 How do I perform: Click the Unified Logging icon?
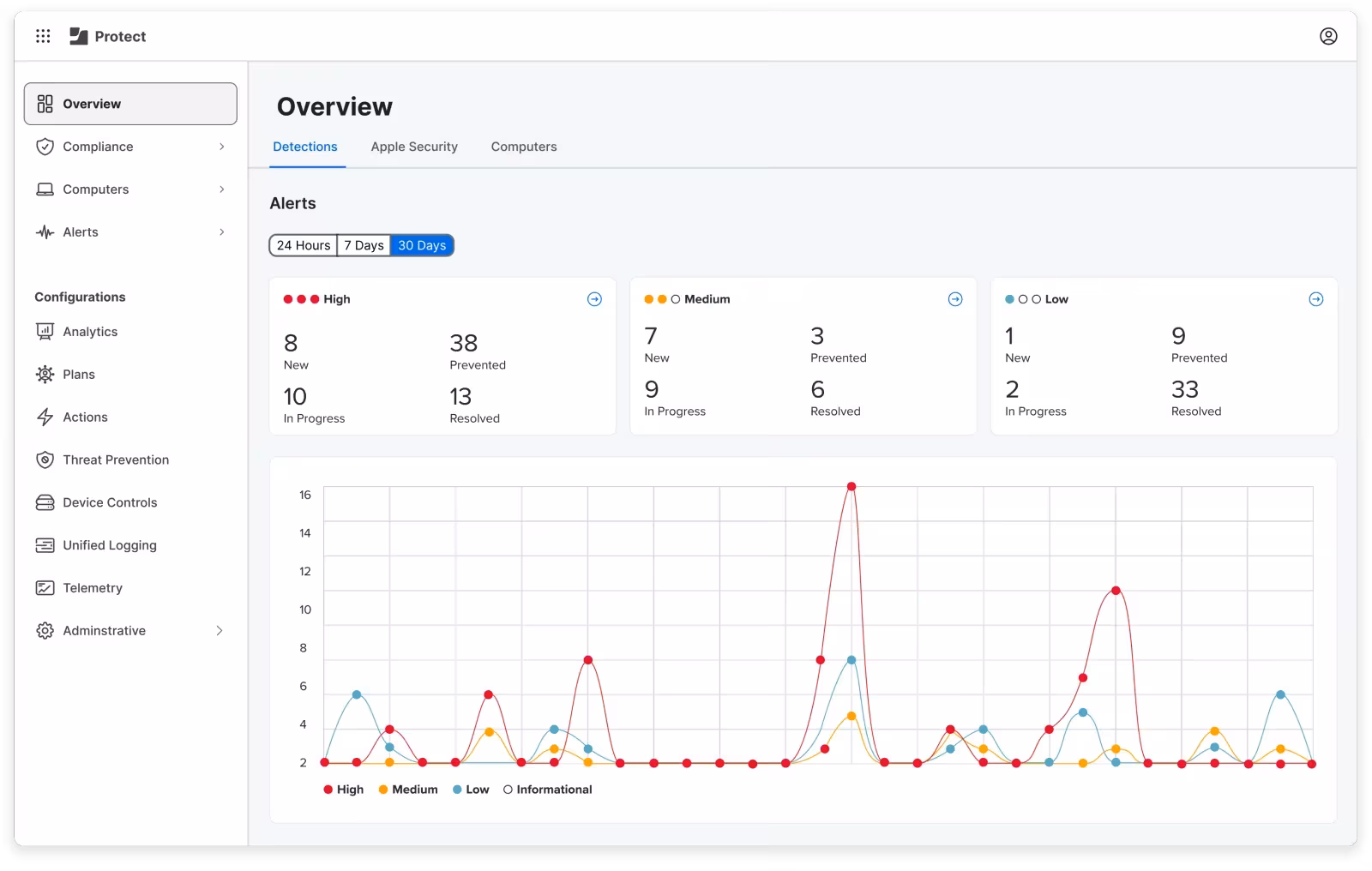[45, 545]
